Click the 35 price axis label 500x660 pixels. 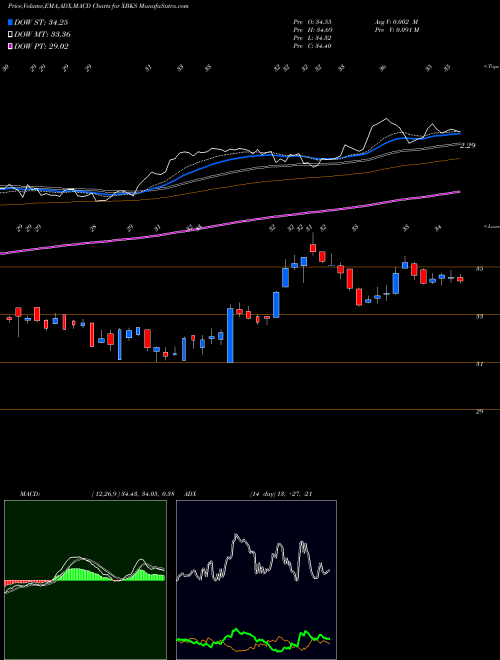(479, 269)
